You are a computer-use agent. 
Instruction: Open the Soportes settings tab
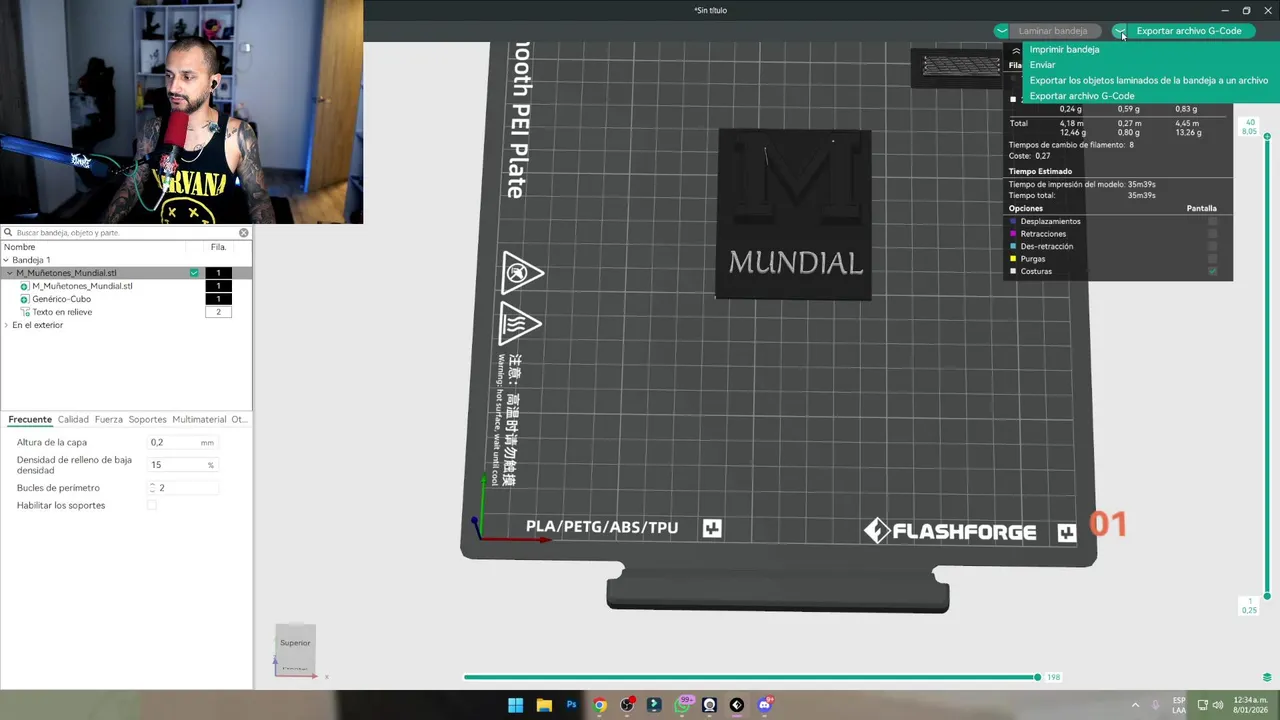(148, 419)
